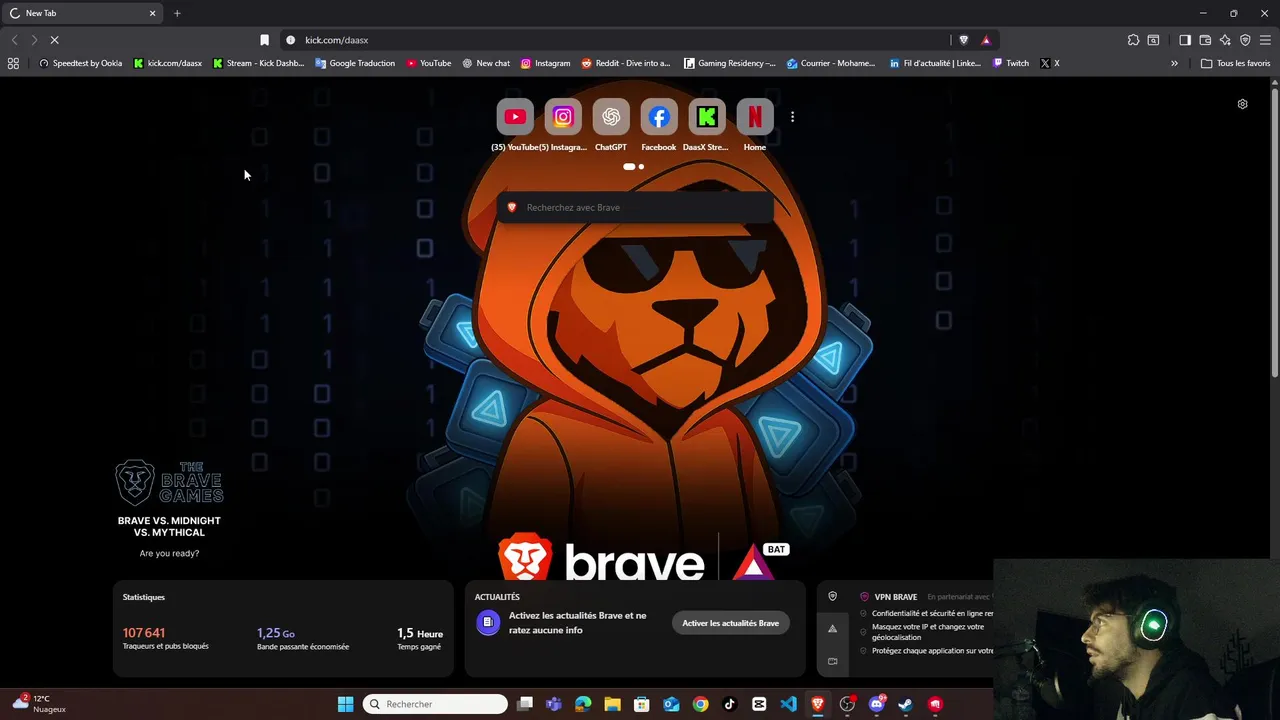
Task: Open LinkedIn Fil d'actualité bookmark
Action: tap(935, 63)
